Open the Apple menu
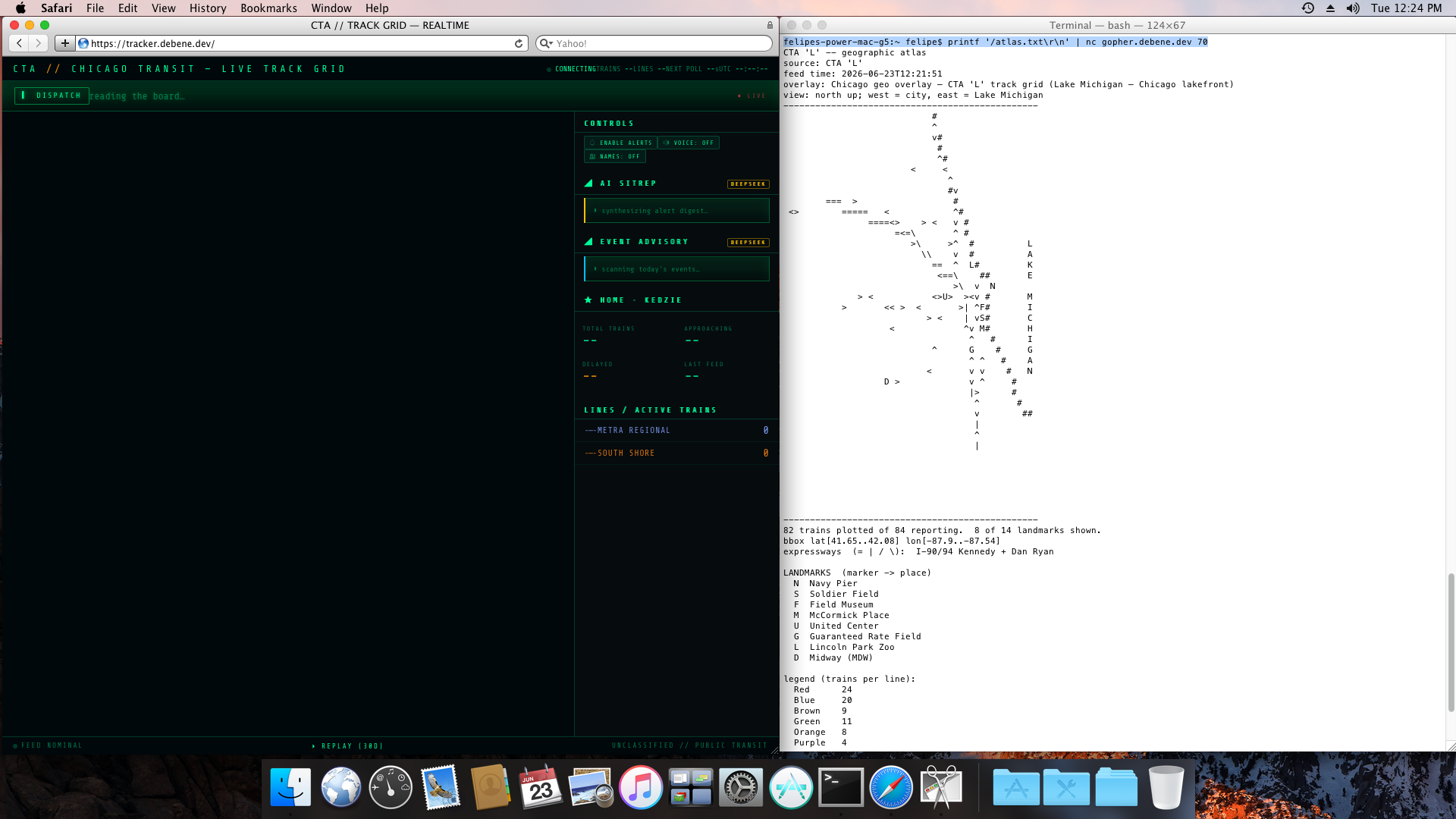The height and width of the screenshot is (819, 1456). coord(20,8)
